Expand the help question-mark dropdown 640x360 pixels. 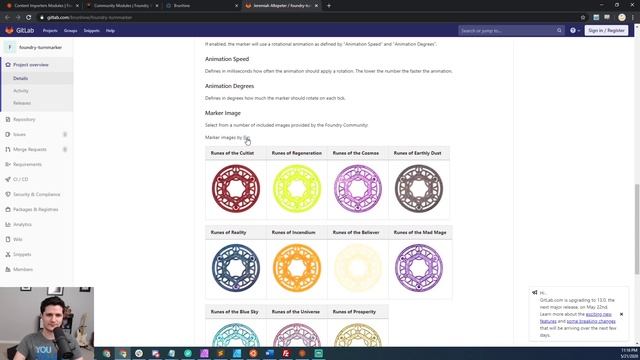(575, 31)
